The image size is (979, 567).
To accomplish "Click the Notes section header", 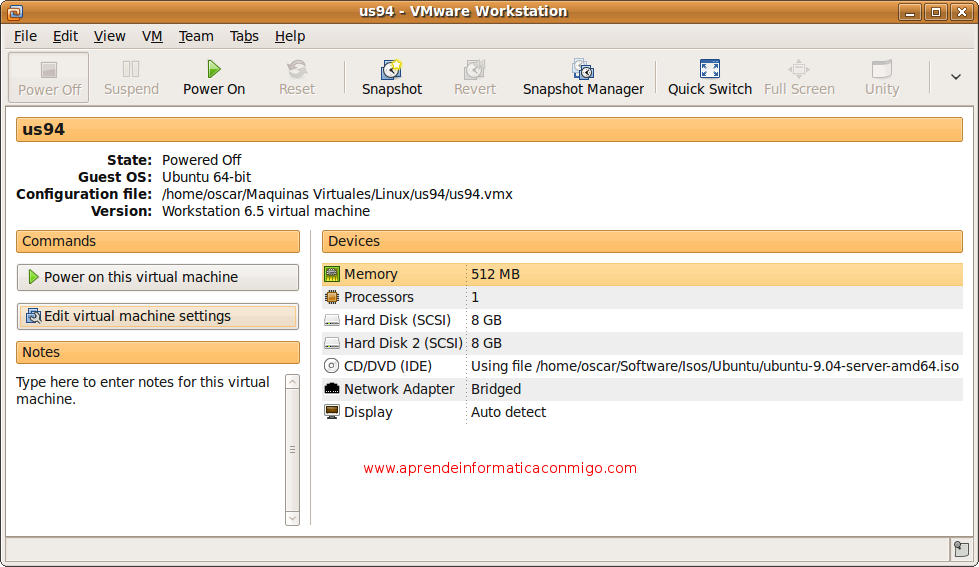I will pos(158,352).
